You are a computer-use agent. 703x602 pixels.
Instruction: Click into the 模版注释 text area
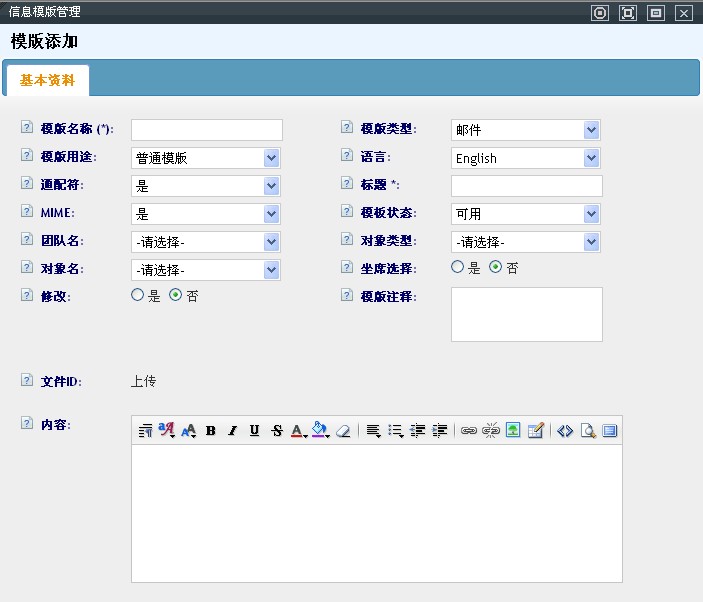[x=527, y=314]
